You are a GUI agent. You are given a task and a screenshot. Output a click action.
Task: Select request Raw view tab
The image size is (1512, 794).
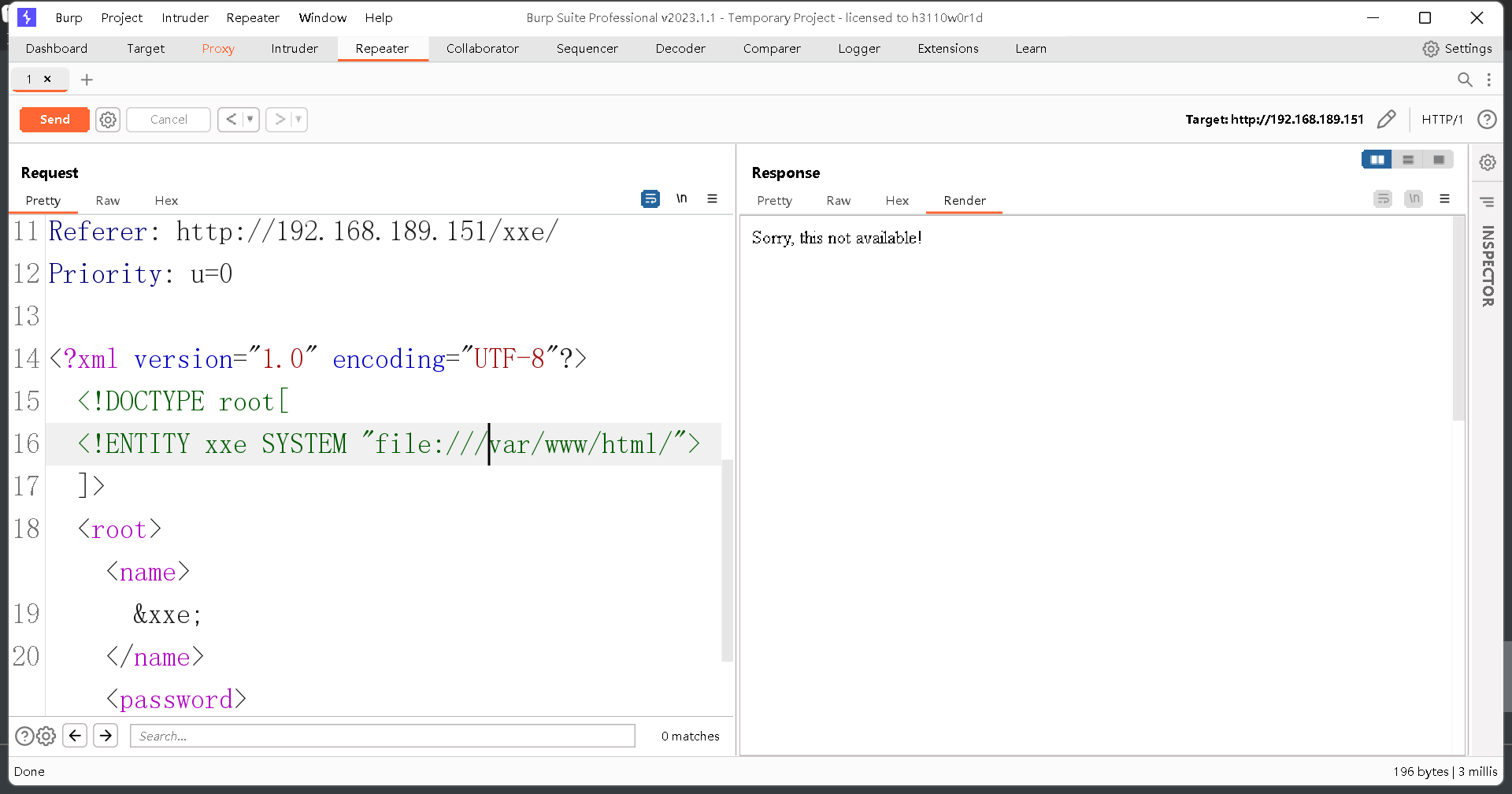pyautogui.click(x=108, y=201)
